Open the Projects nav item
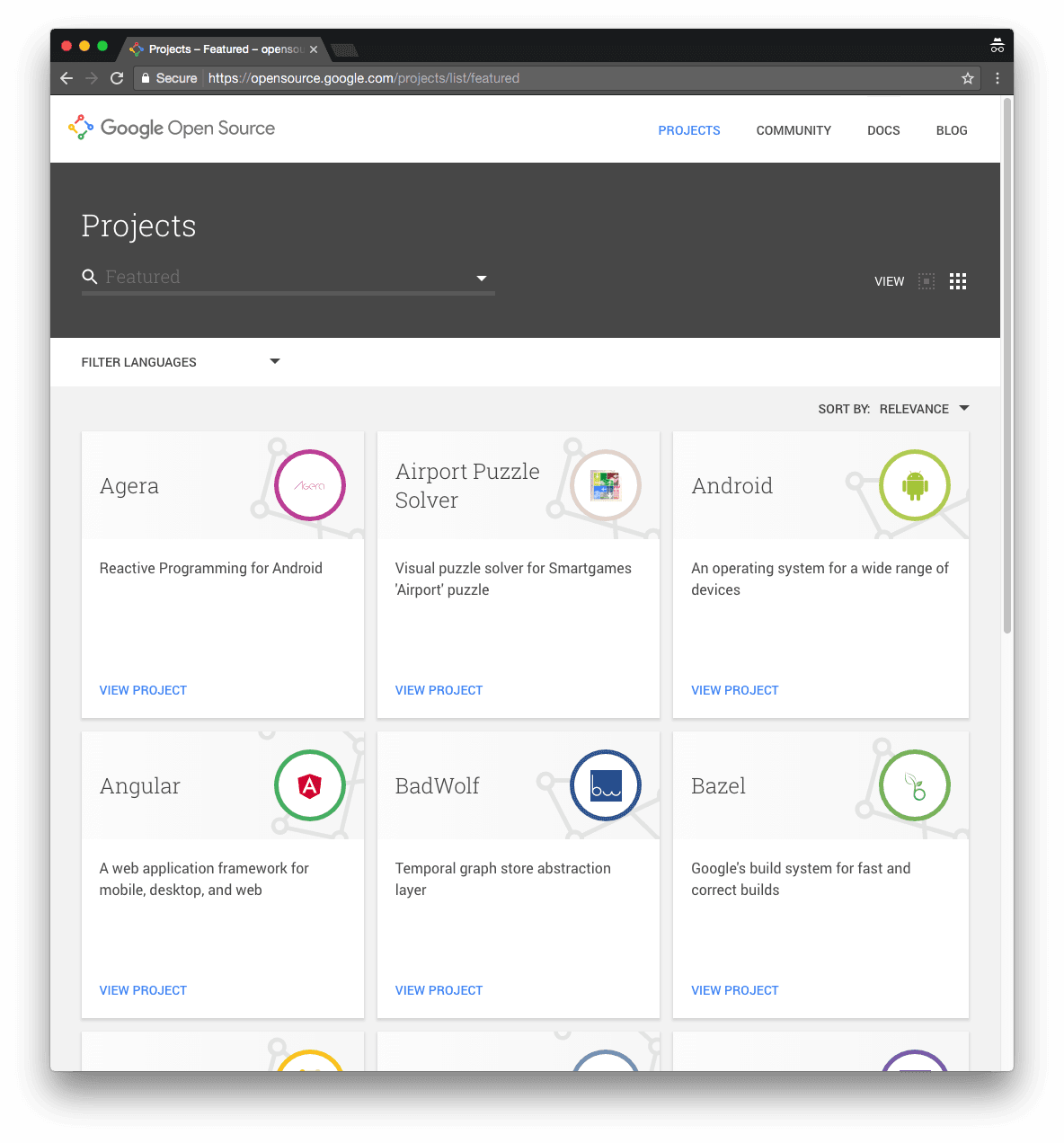Screen dimensions: 1064x1143 [689, 130]
